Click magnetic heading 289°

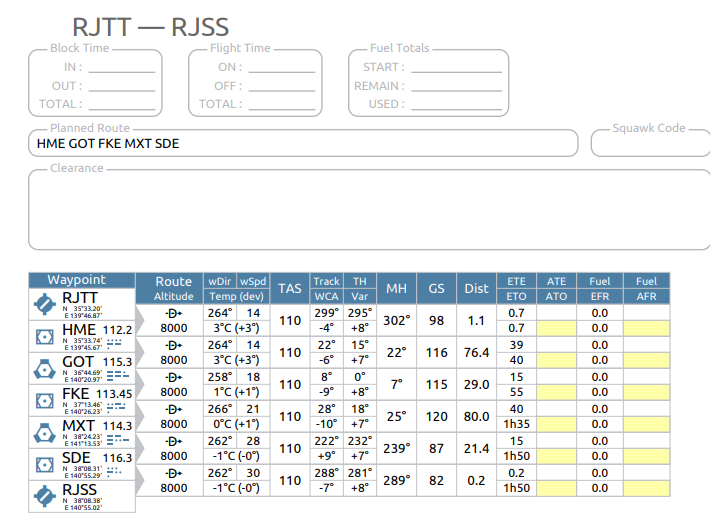(x=397, y=480)
